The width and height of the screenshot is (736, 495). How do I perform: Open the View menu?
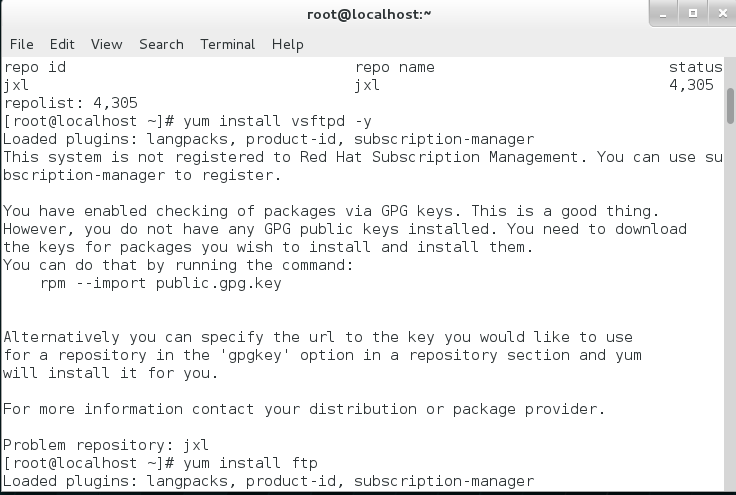pos(106,44)
